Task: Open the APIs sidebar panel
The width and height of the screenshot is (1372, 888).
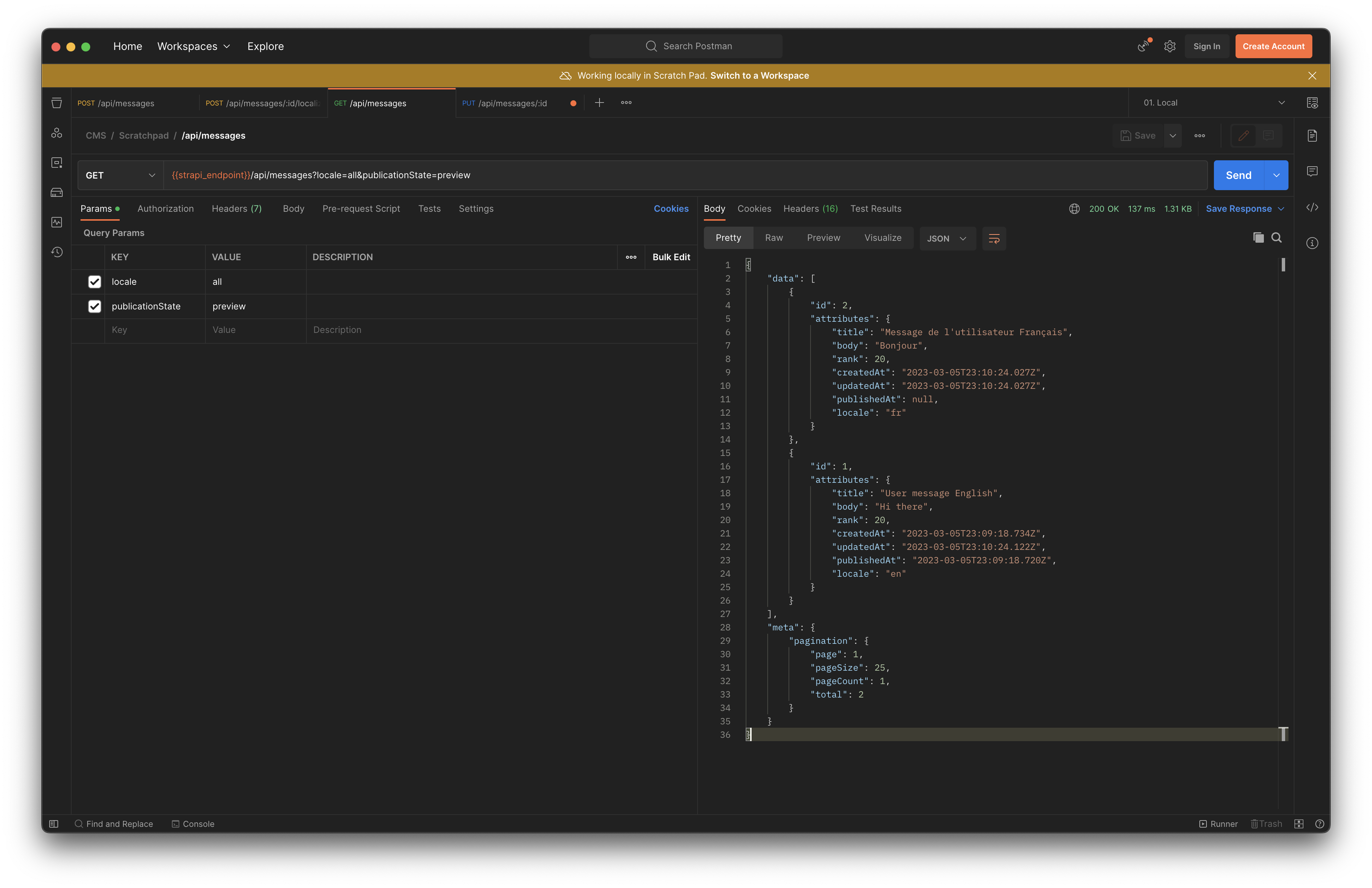Action: (x=57, y=133)
